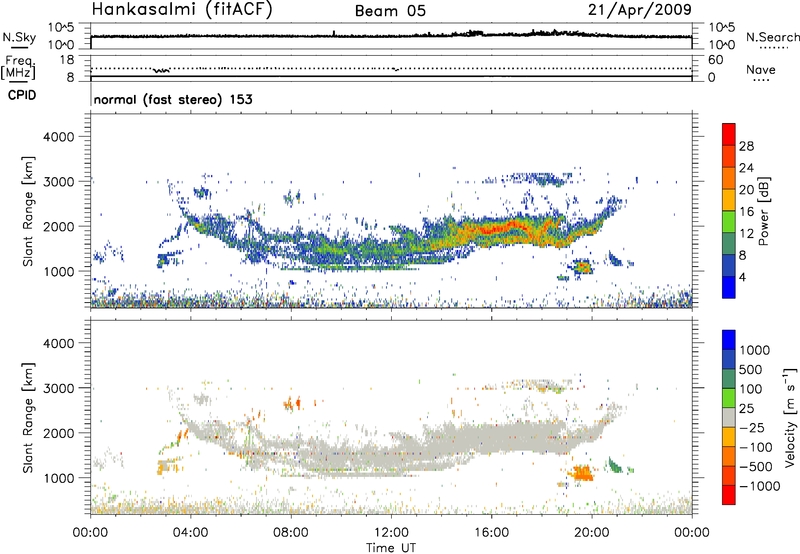Click the '08:00' time tick label

coord(291,533)
